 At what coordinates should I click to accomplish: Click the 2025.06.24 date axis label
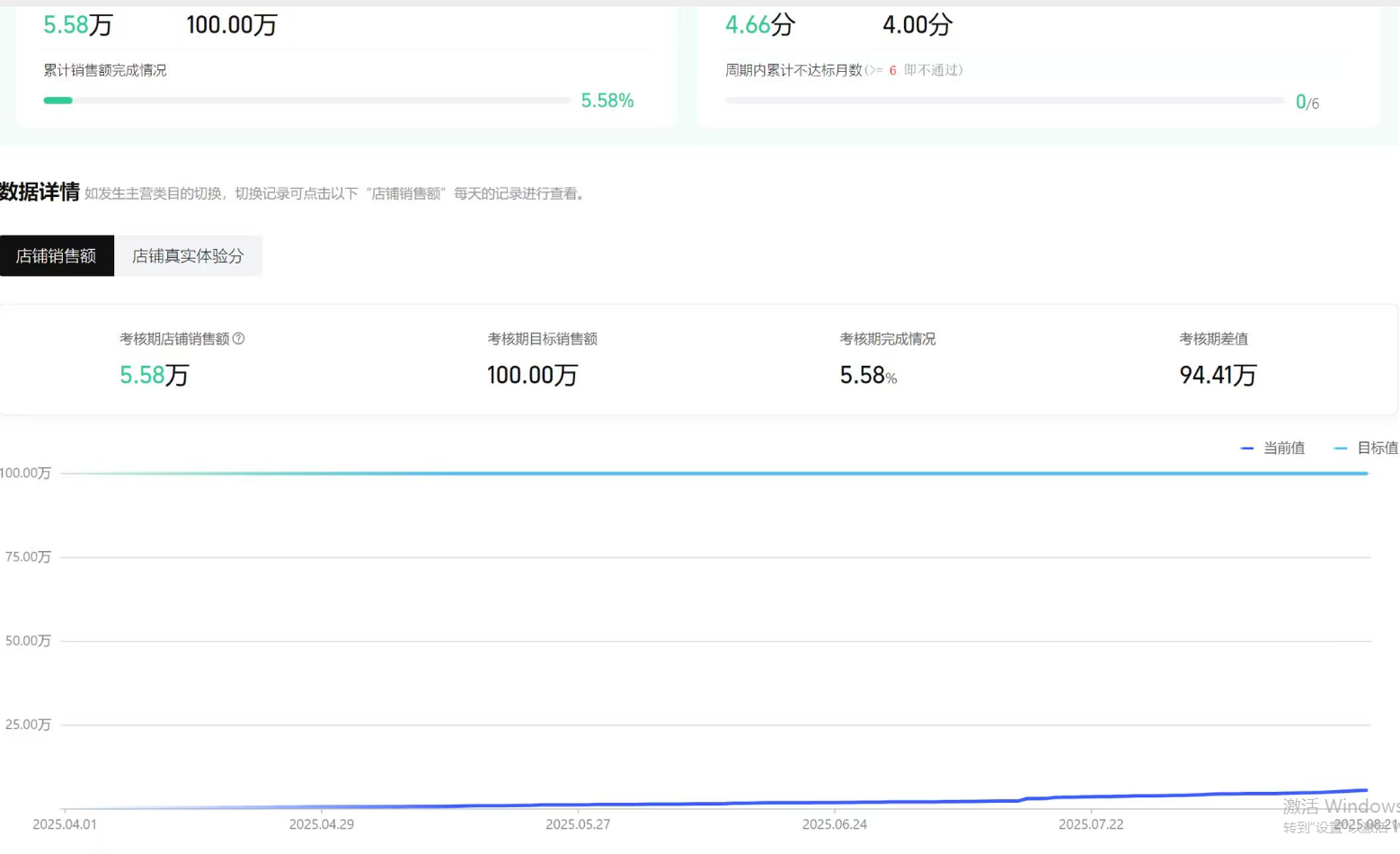coord(835,824)
